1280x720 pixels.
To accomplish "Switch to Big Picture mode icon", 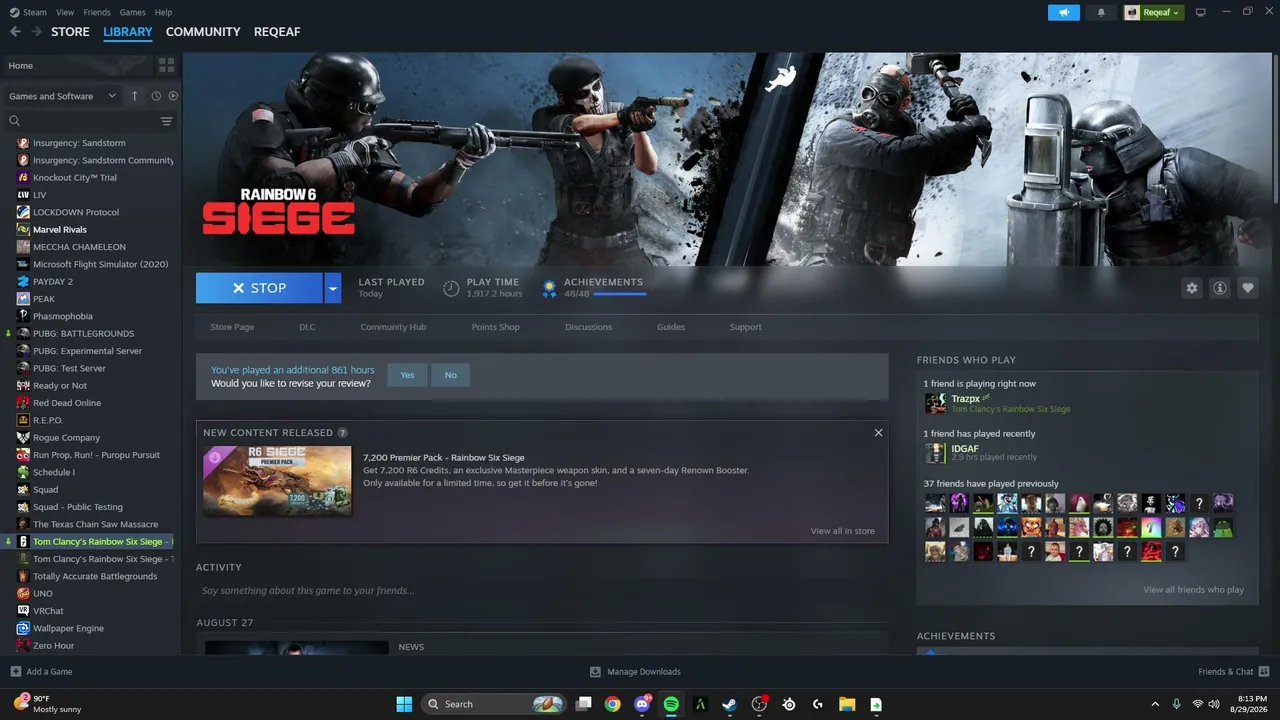I will [x=1201, y=12].
